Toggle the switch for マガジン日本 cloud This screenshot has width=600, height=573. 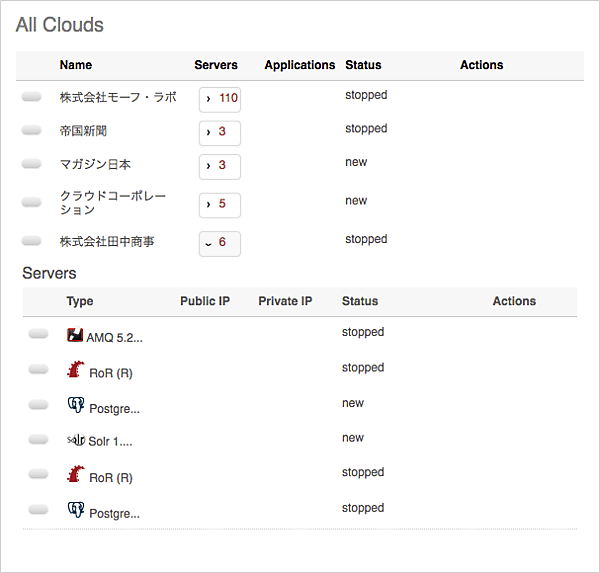31,164
